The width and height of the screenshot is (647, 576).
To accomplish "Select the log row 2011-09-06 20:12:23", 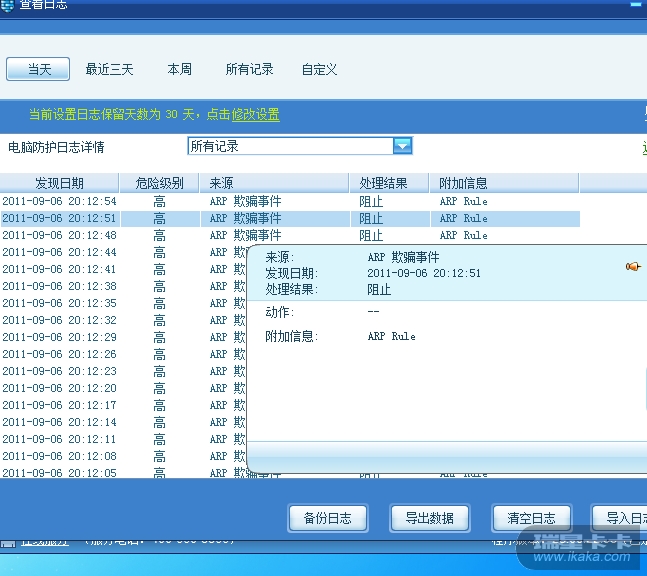I will click(x=123, y=371).
